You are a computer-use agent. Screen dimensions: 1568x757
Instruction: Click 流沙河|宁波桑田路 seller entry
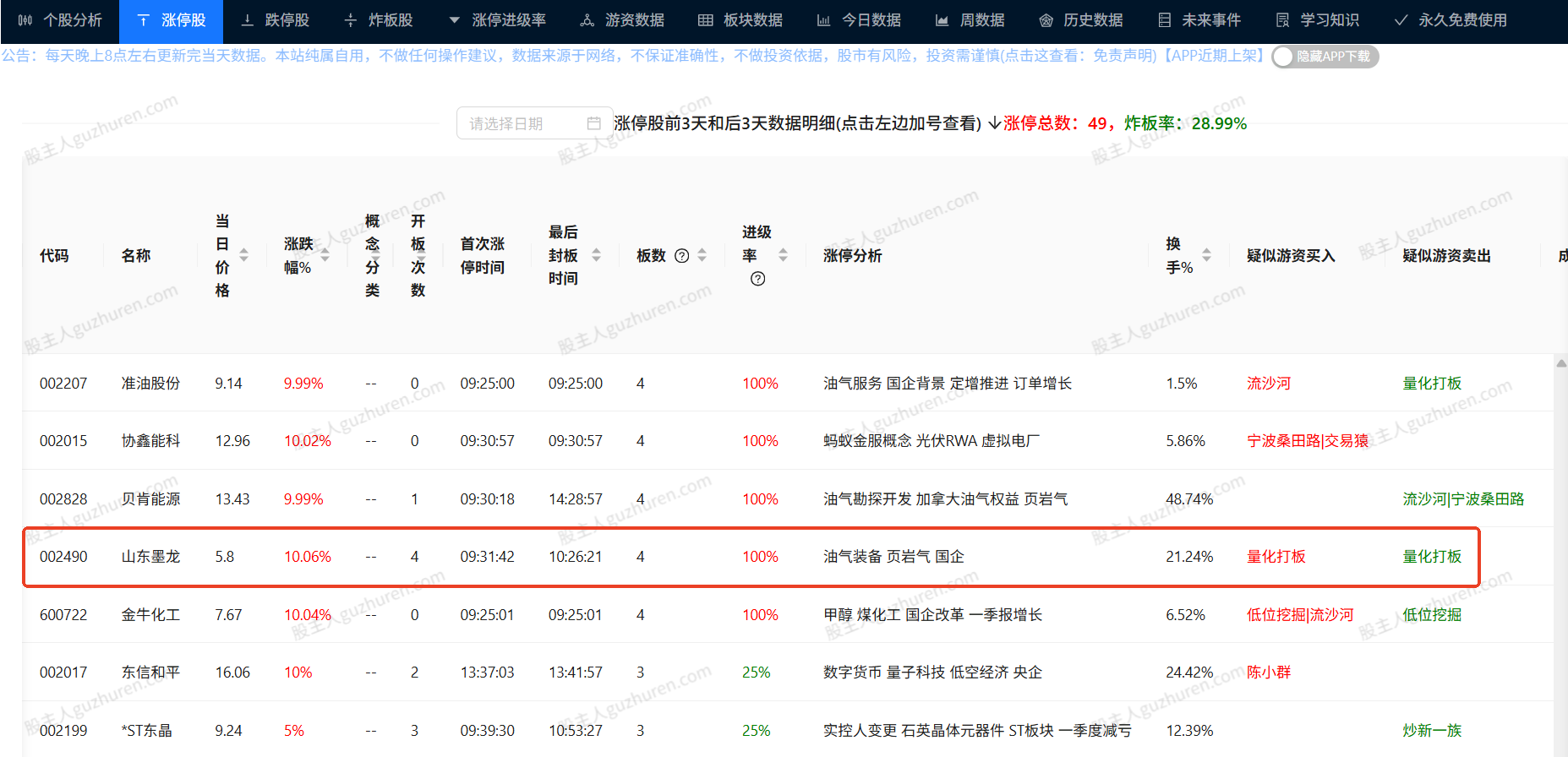pyautogui.click(x=1463, y=499)
